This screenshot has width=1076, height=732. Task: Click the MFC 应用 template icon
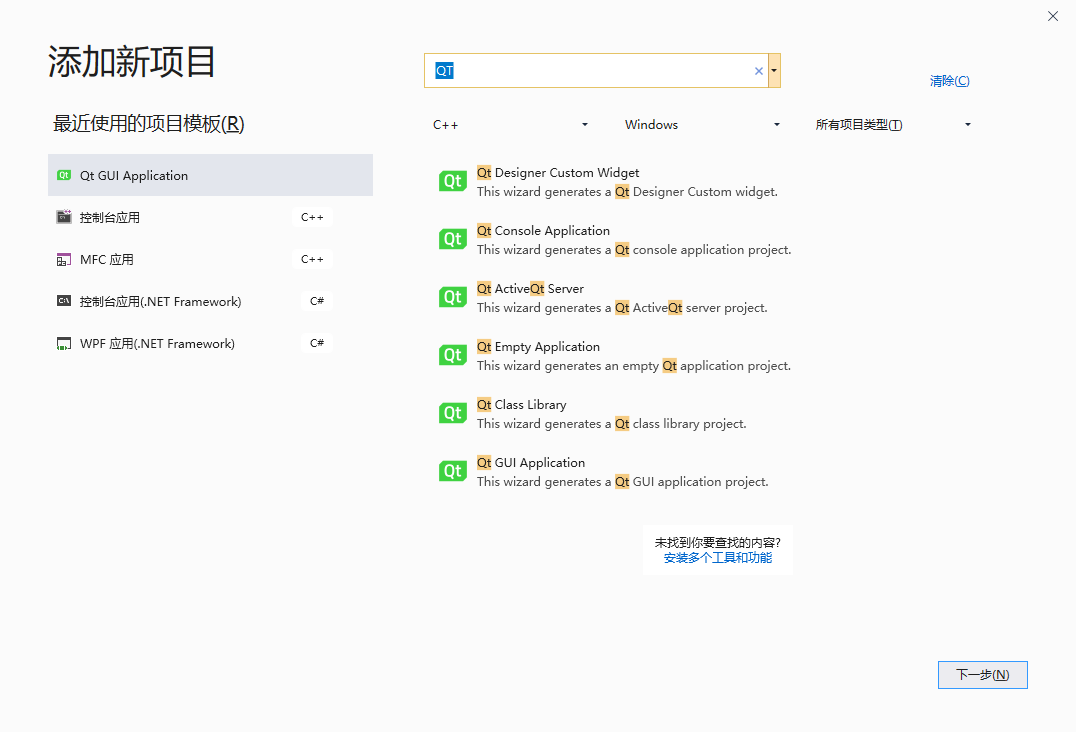click(65, 259)
